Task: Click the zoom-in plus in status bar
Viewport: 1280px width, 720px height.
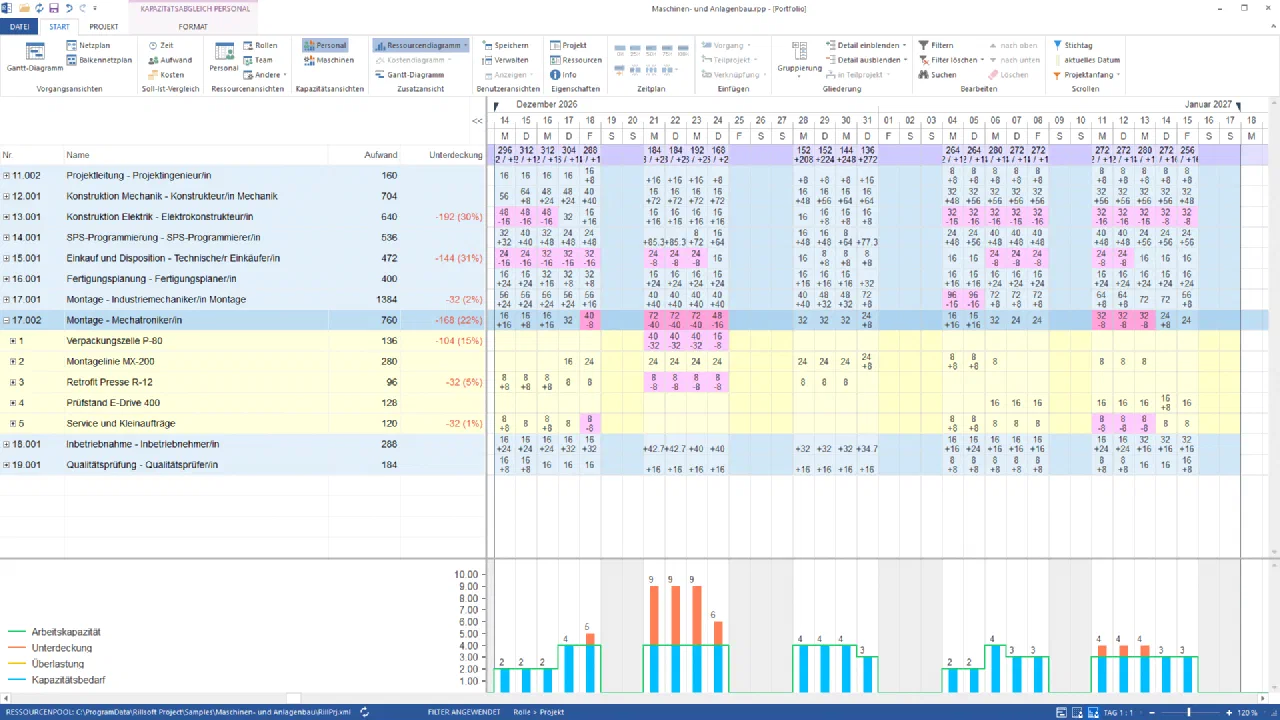Action: click(1228, 712)
